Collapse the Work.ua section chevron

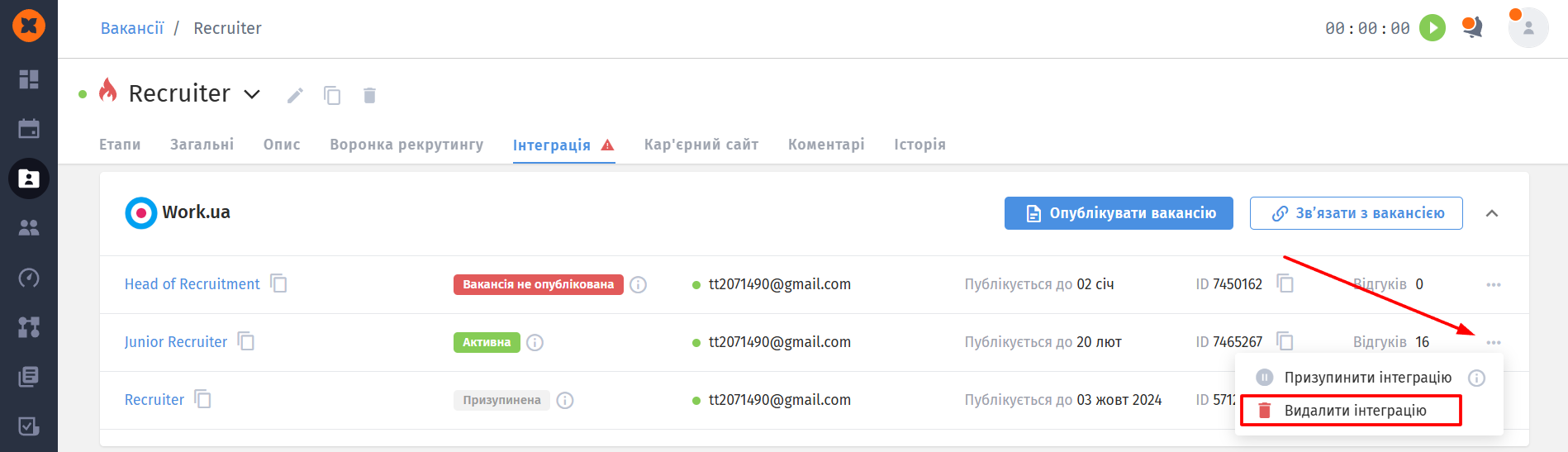tap(1492, 213)
